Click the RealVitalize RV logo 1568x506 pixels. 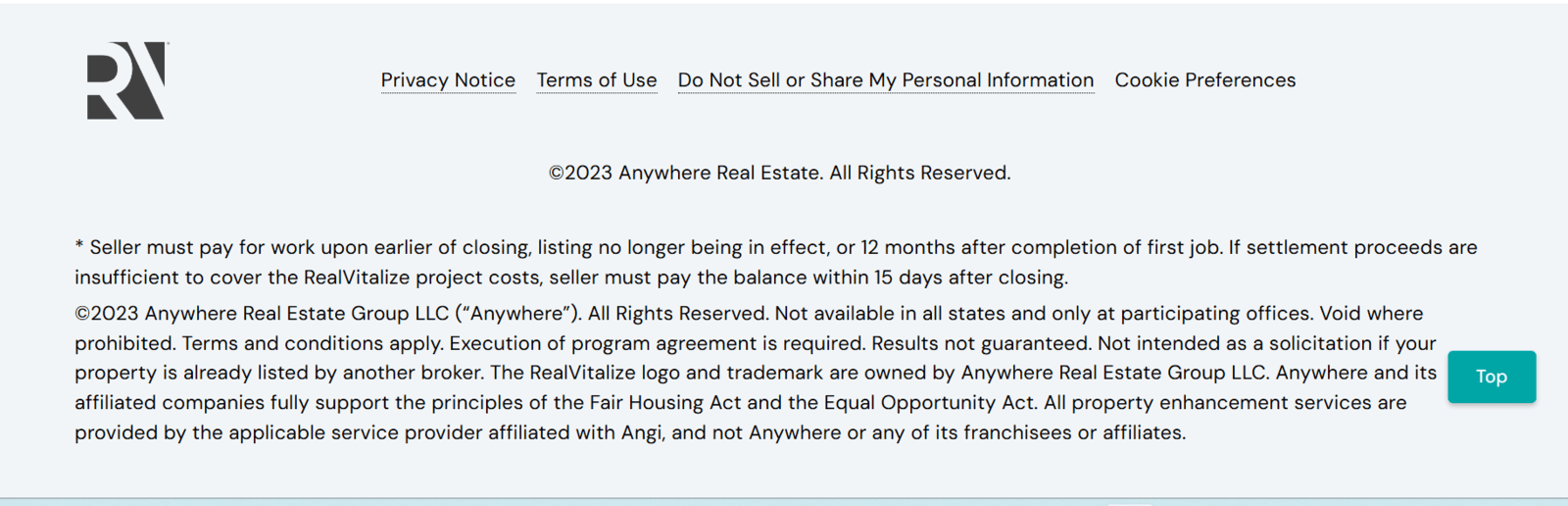pos(126,80)
